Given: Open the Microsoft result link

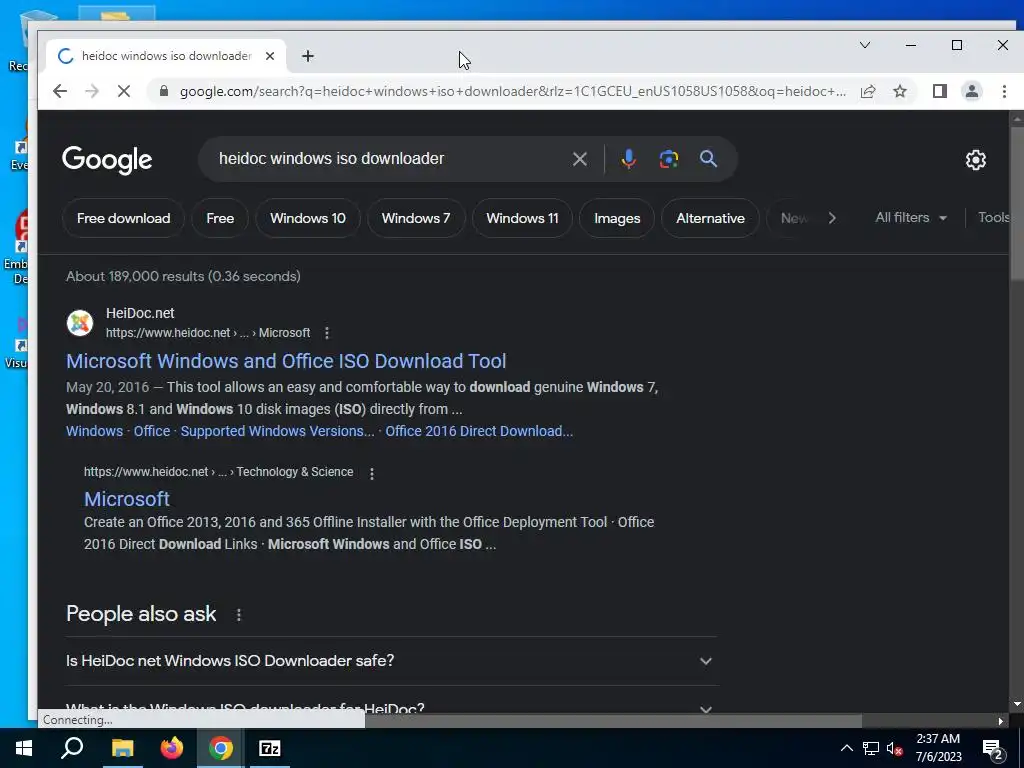Looking at the screenshot, I should pos(127,499).
